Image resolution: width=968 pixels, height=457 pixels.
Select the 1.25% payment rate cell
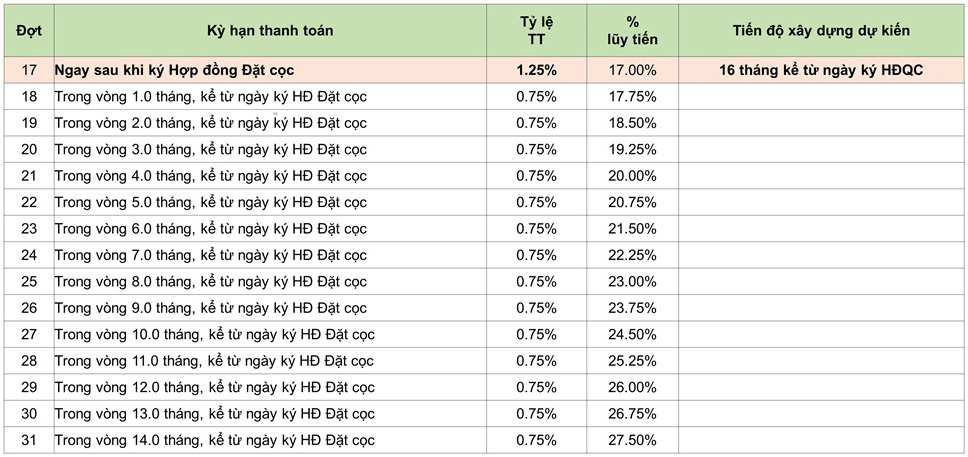click(536, 70)
